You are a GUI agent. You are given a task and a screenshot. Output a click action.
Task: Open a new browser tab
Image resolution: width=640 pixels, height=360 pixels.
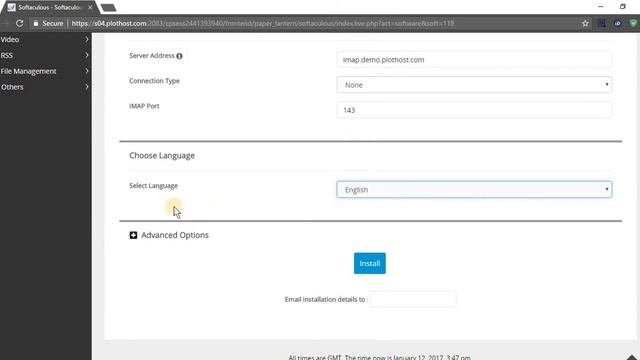(x=108, y=7)
